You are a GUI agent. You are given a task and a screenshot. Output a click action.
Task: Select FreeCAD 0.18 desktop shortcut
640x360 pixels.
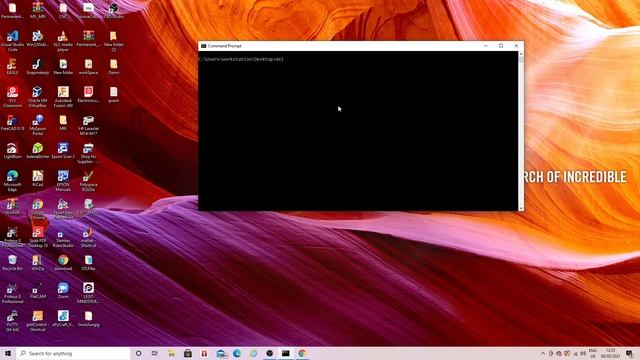(12, 122)
